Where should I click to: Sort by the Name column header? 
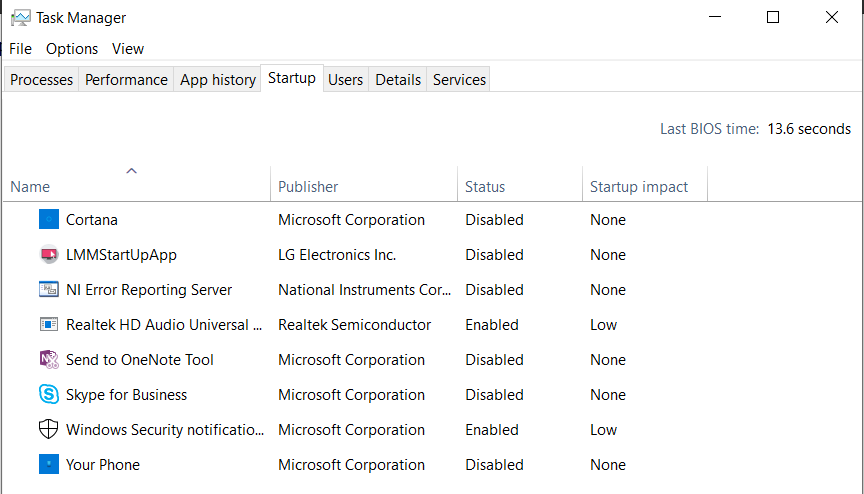point(30,186)
